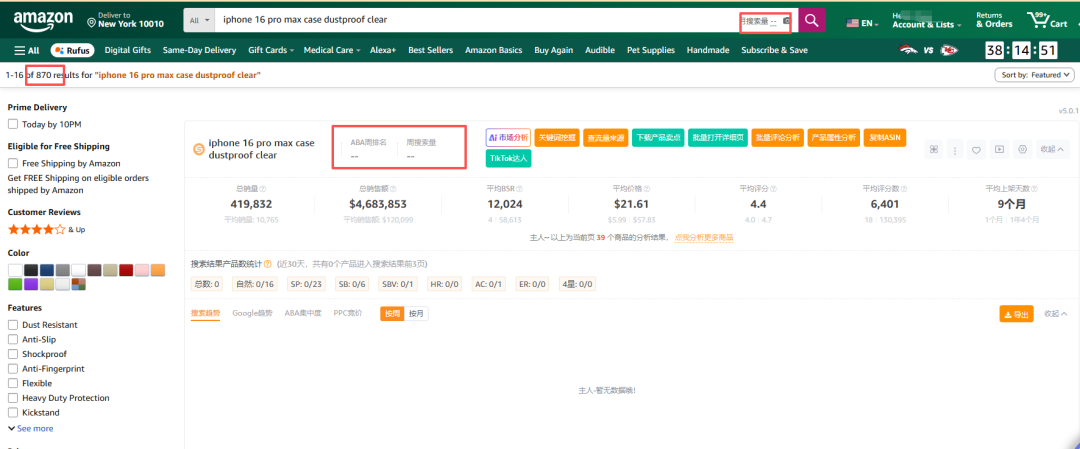Open Rufus AI assistant
The image size is (1080, 449).
(x=72, y=50)
